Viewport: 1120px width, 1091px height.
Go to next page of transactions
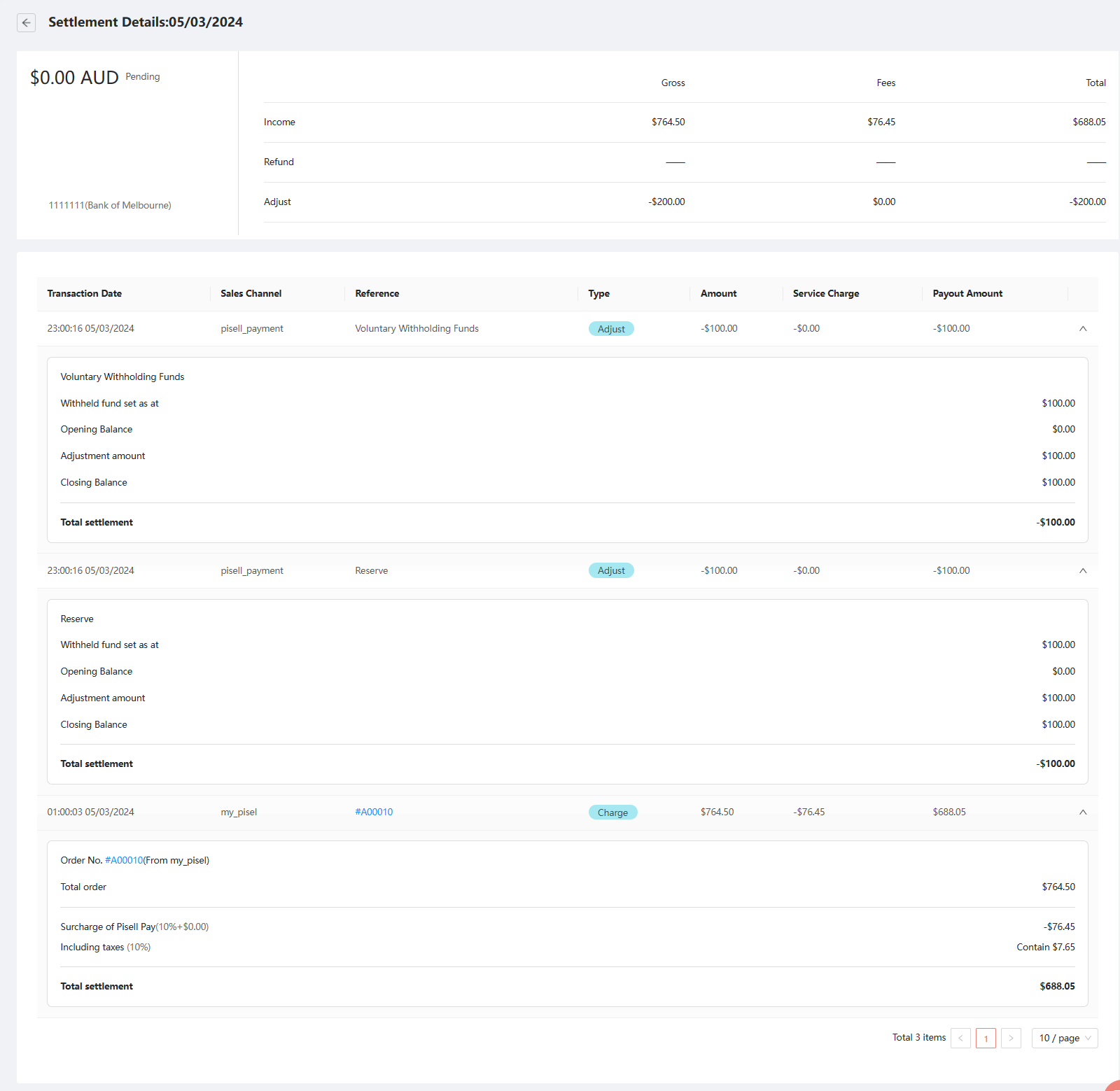tap(1011, 1038)
